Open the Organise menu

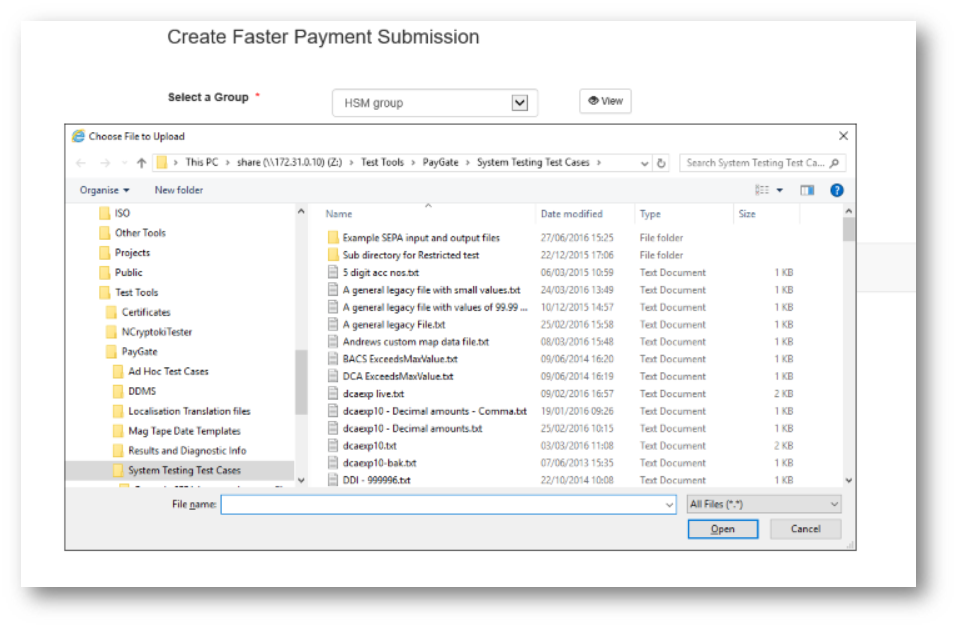(x=104, y=190)
